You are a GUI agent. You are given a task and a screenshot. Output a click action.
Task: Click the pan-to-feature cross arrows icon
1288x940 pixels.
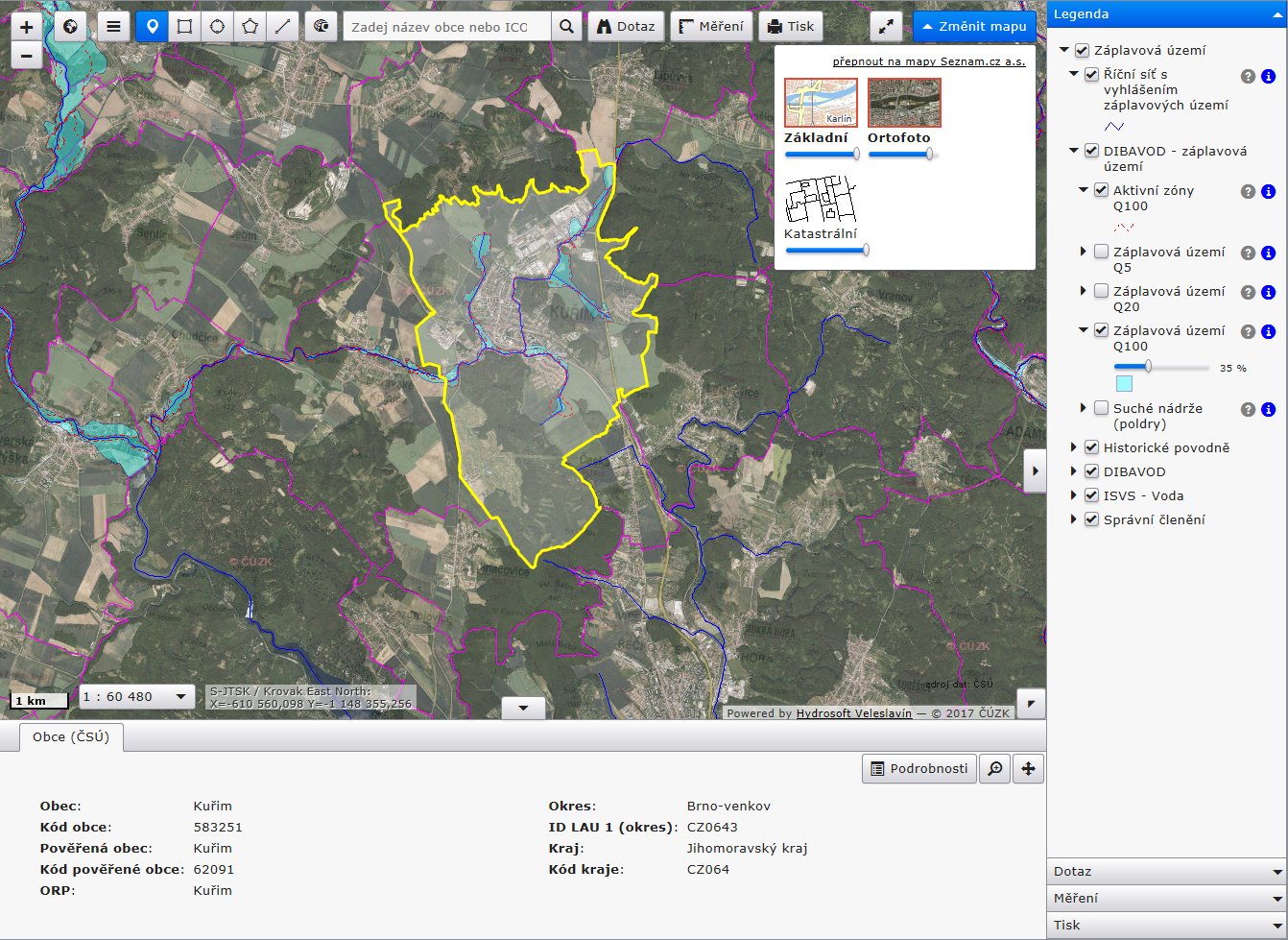(1028, 768)
